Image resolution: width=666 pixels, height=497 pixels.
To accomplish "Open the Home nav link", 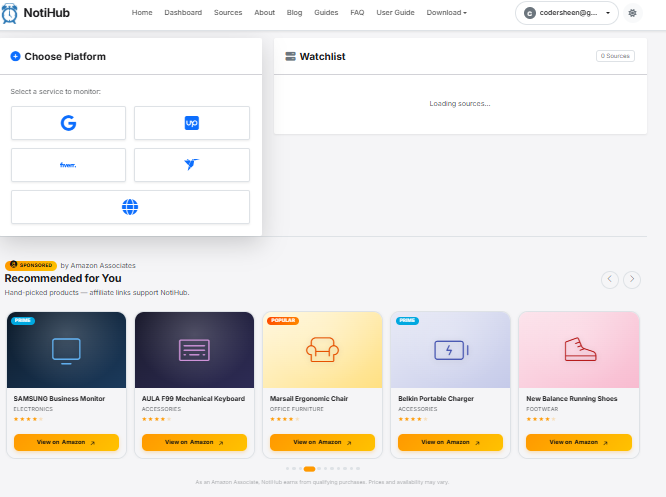I will (x=142, y=13).
